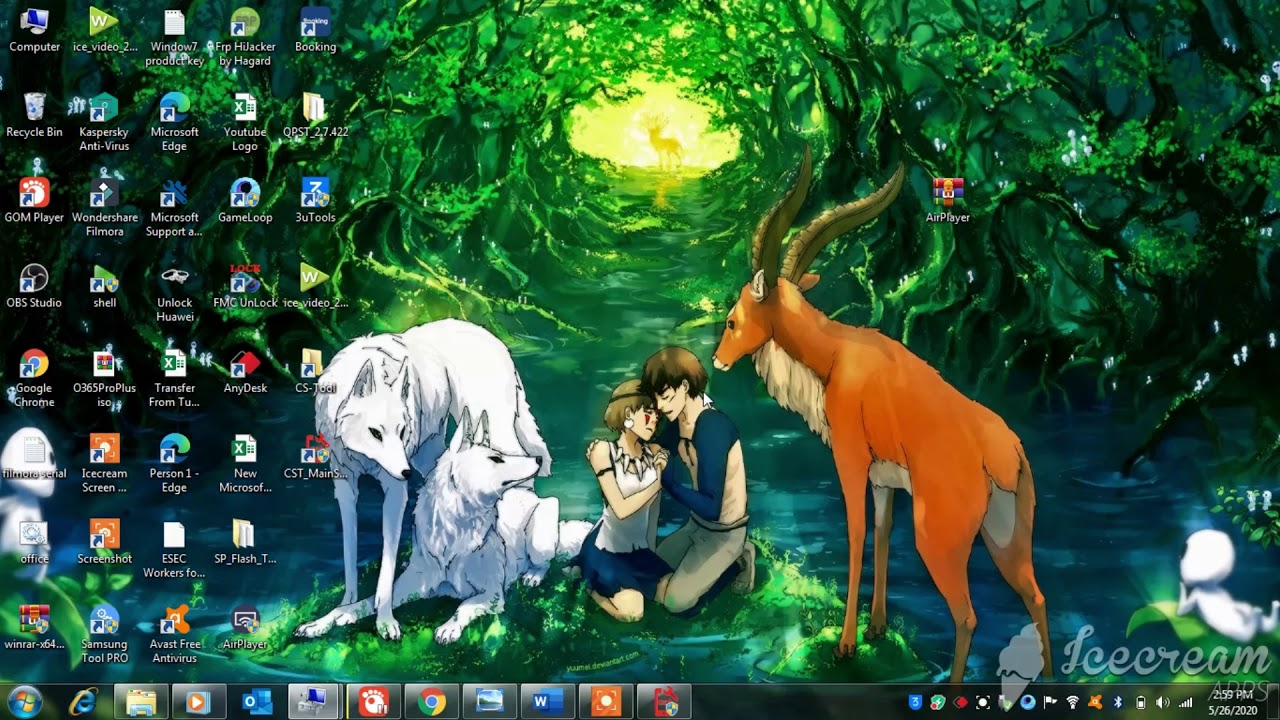
Task: Launch Avast Free Antivirus desktop shortcut
Action: click(174, 634)
